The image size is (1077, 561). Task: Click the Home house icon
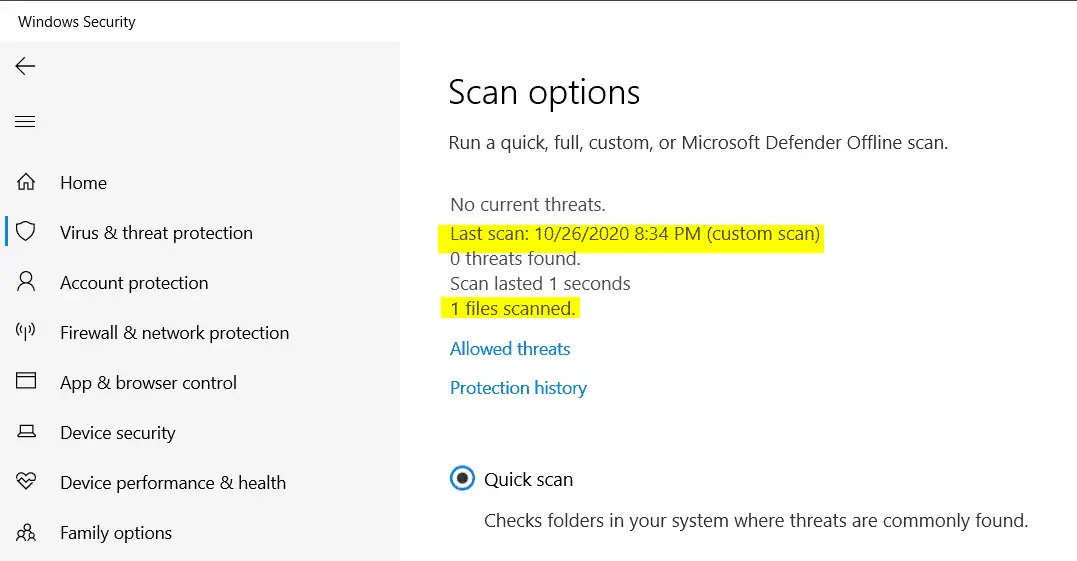[x=26, y=182]
